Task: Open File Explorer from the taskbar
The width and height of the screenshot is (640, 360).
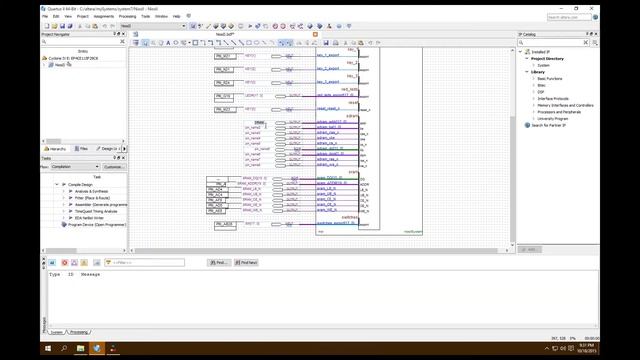Action: click(80, 348)
